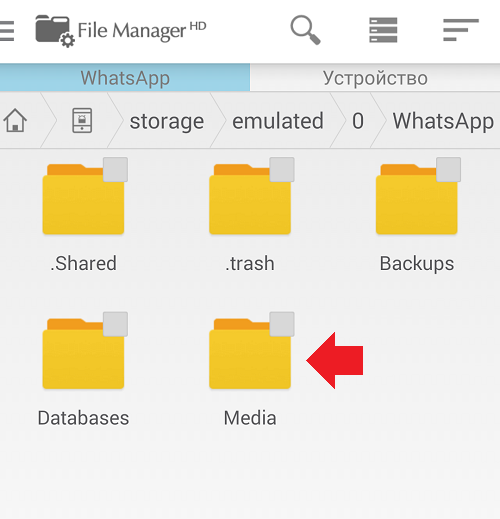Open search with magnifying glass icon

tap(305, 30)
